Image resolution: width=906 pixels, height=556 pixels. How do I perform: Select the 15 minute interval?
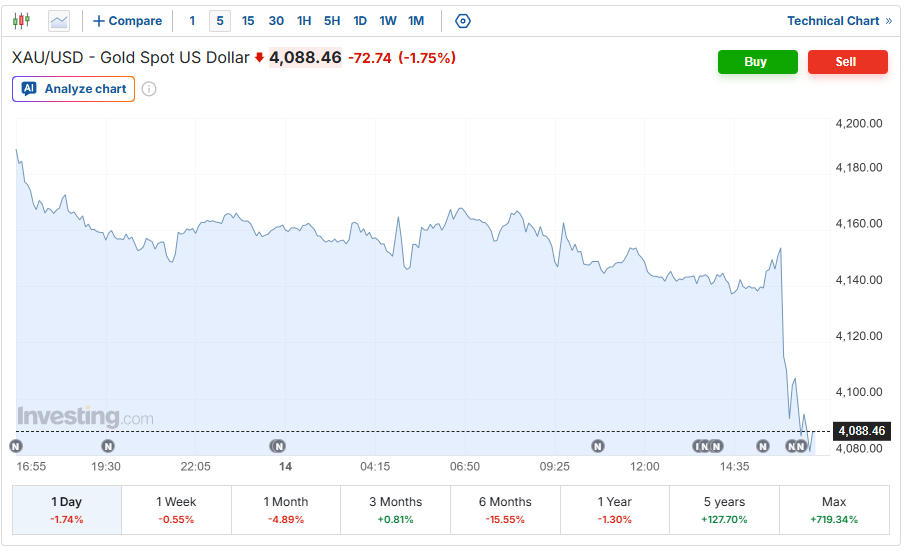[x=248, y=21]
